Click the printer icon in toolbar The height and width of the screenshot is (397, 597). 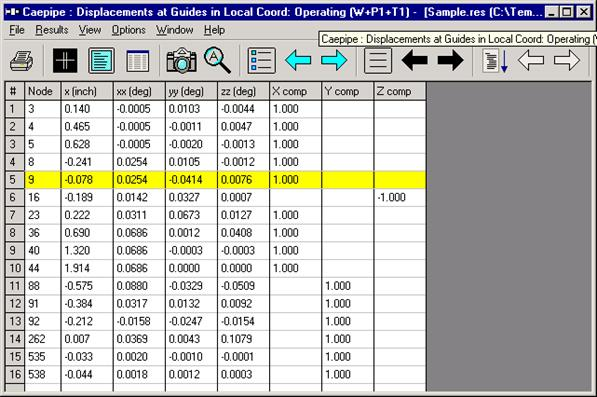click(22, 61)
